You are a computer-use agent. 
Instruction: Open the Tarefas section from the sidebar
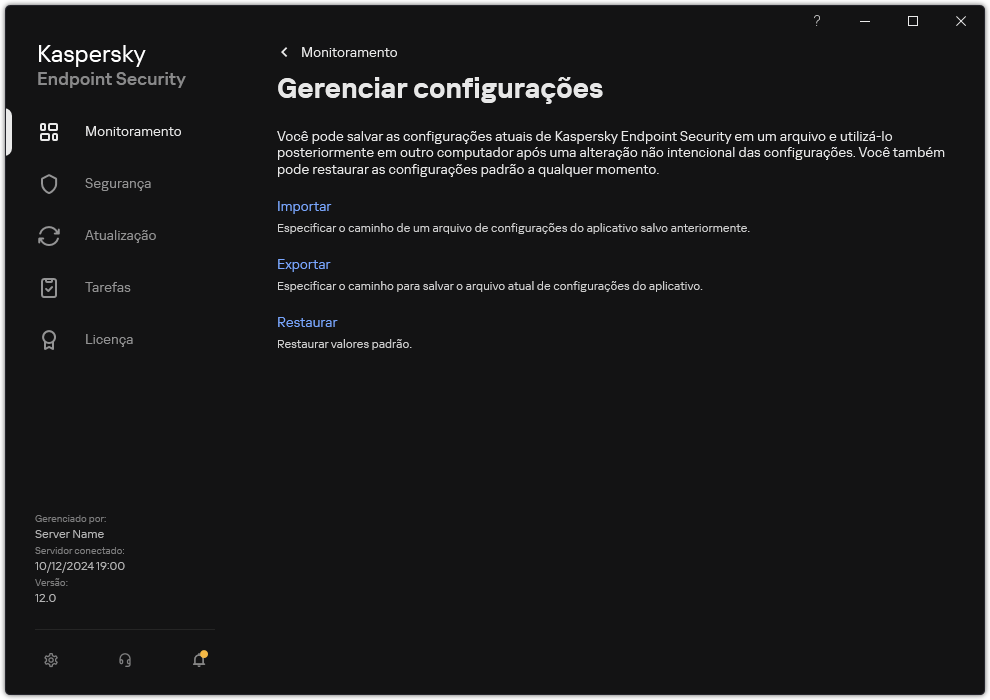(x=107, y=287)
